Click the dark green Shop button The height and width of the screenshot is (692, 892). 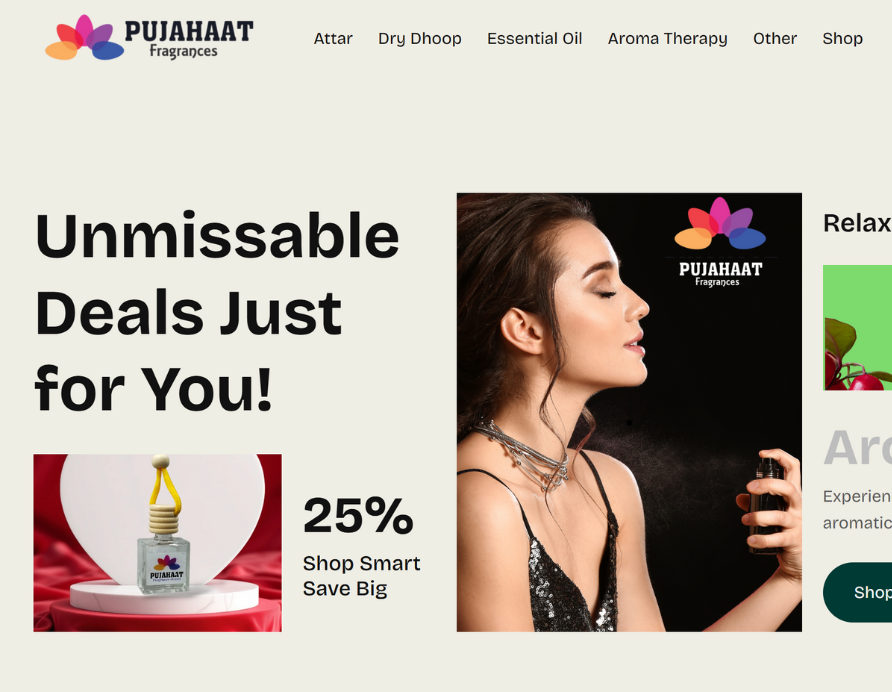858,592
